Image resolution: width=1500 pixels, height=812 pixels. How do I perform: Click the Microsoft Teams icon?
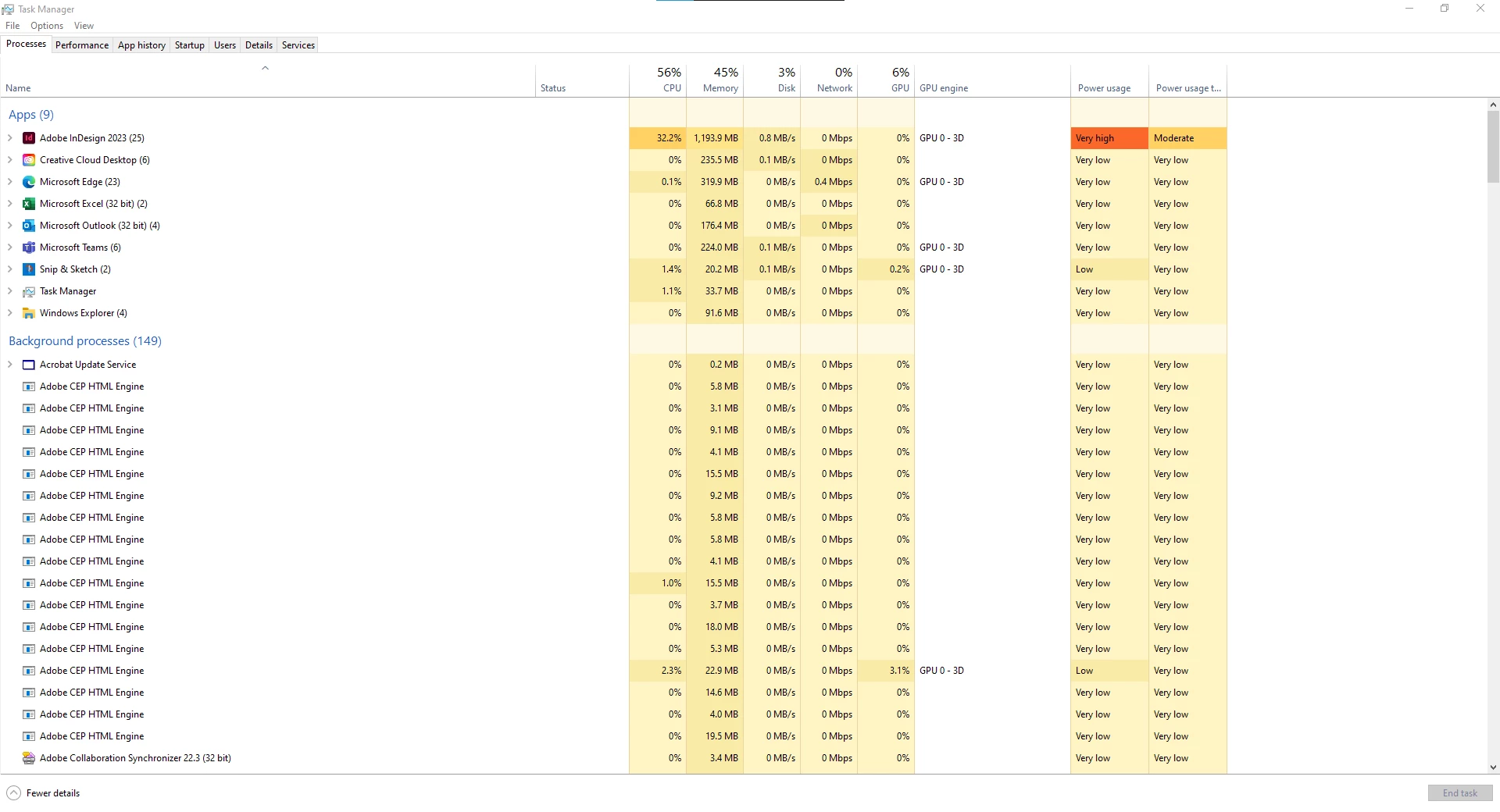coord(29,248)
